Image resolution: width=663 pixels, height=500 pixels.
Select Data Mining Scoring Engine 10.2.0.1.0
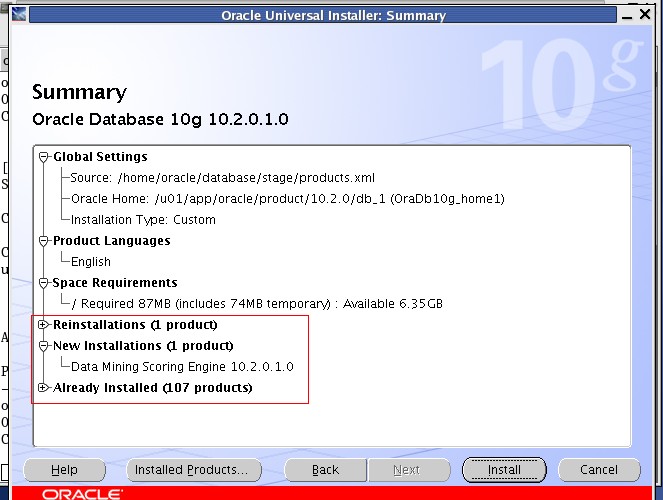[182, 367]
